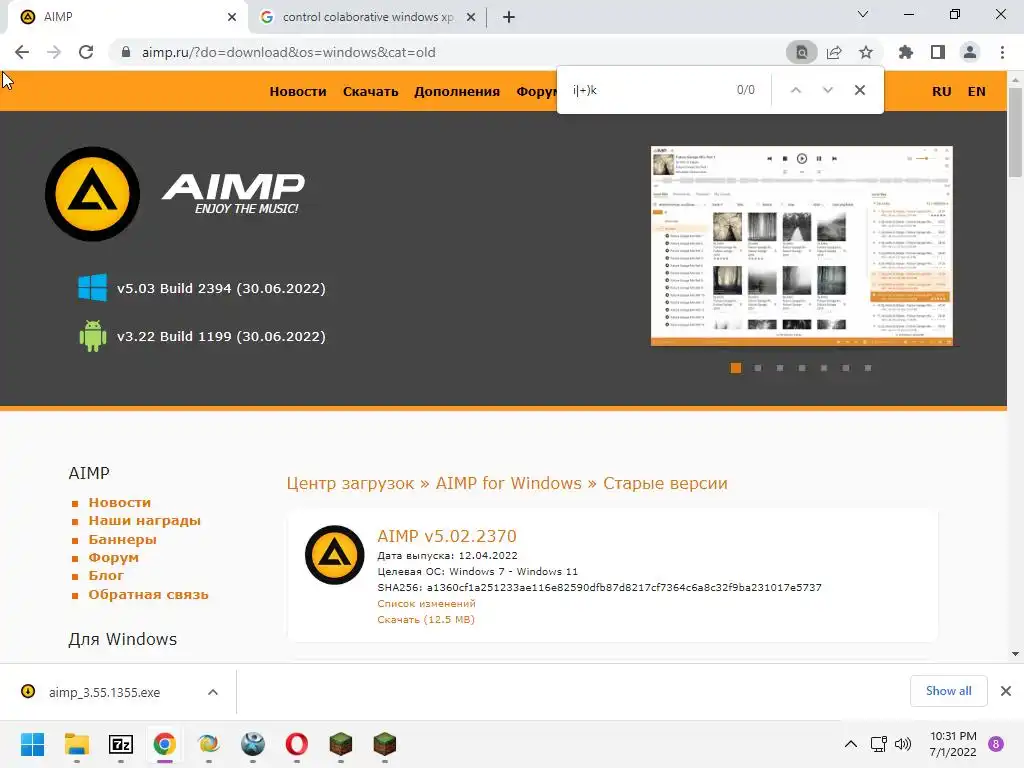
Task: Open Новости in the AIMP sidebar
Action: tap(120, 502)
